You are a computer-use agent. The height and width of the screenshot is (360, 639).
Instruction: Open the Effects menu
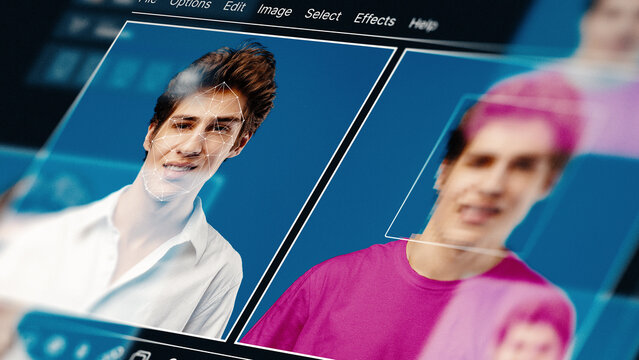pyautogui.click(x=375, y=20)
